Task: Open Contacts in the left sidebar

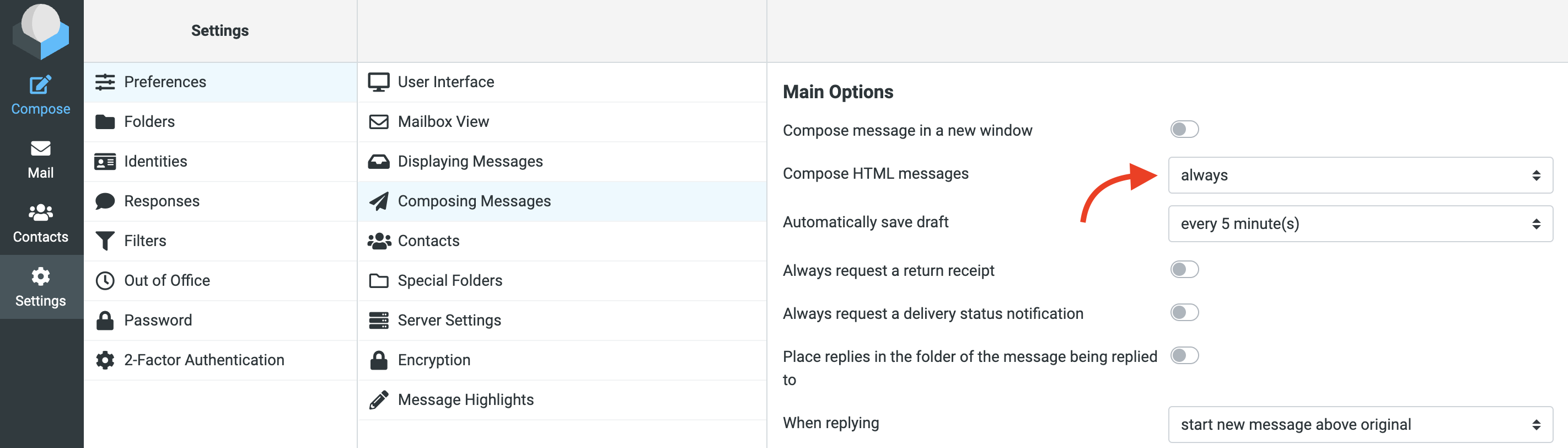Action: [40, 223]
